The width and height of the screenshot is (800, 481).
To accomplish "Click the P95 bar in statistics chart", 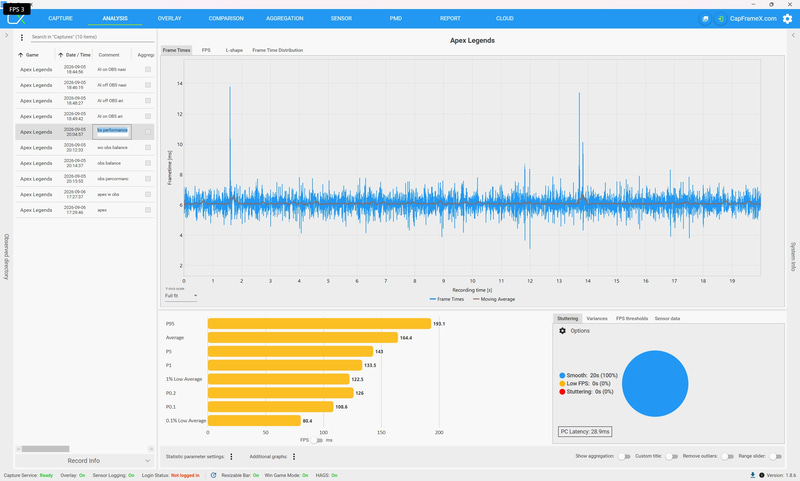I will [319, 323].
